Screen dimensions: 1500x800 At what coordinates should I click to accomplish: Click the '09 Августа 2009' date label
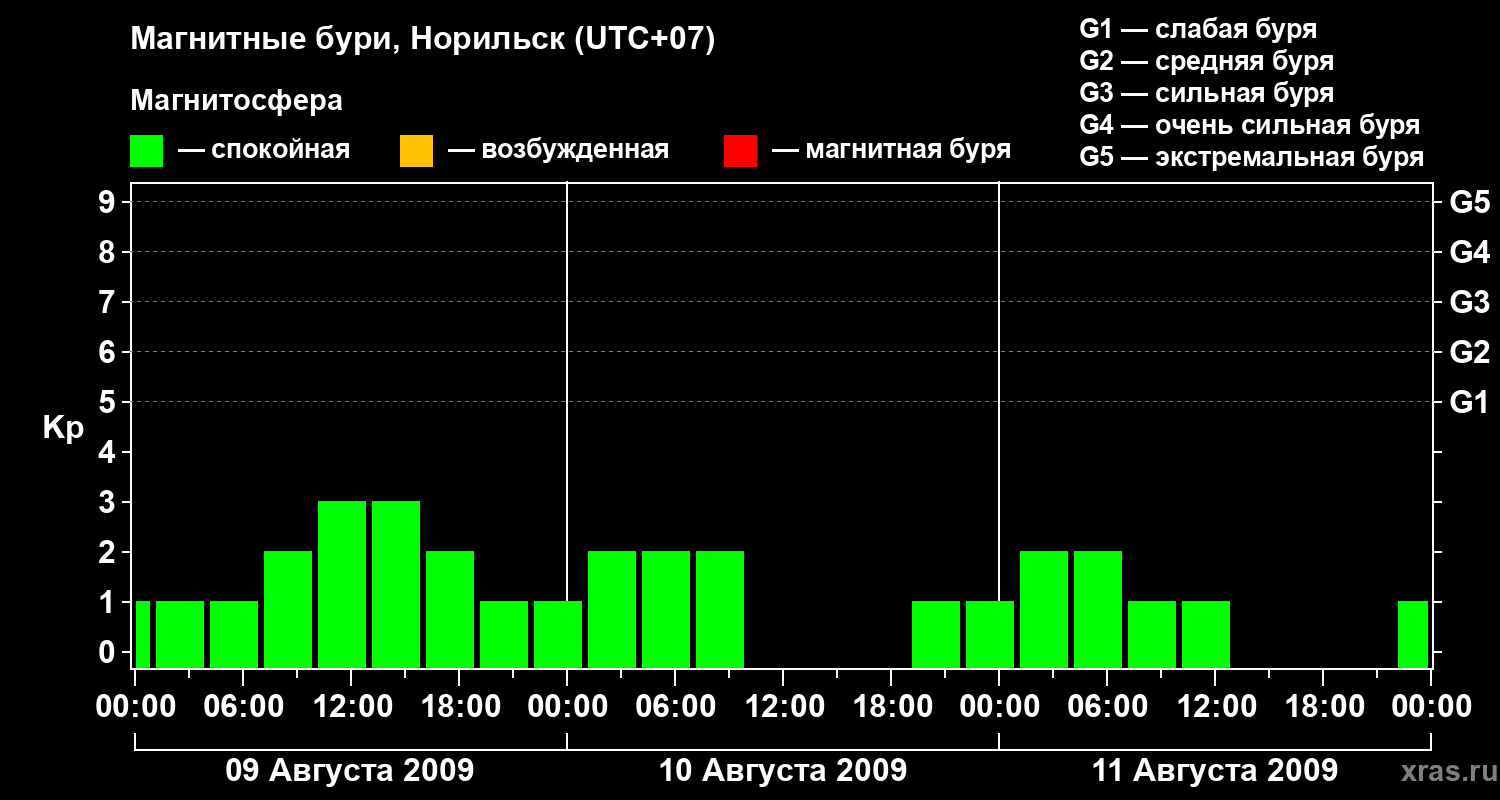coord(350,771)
